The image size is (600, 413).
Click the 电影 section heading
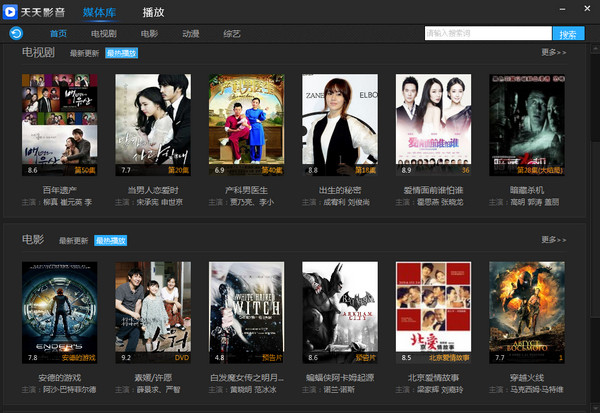point(33,240)
